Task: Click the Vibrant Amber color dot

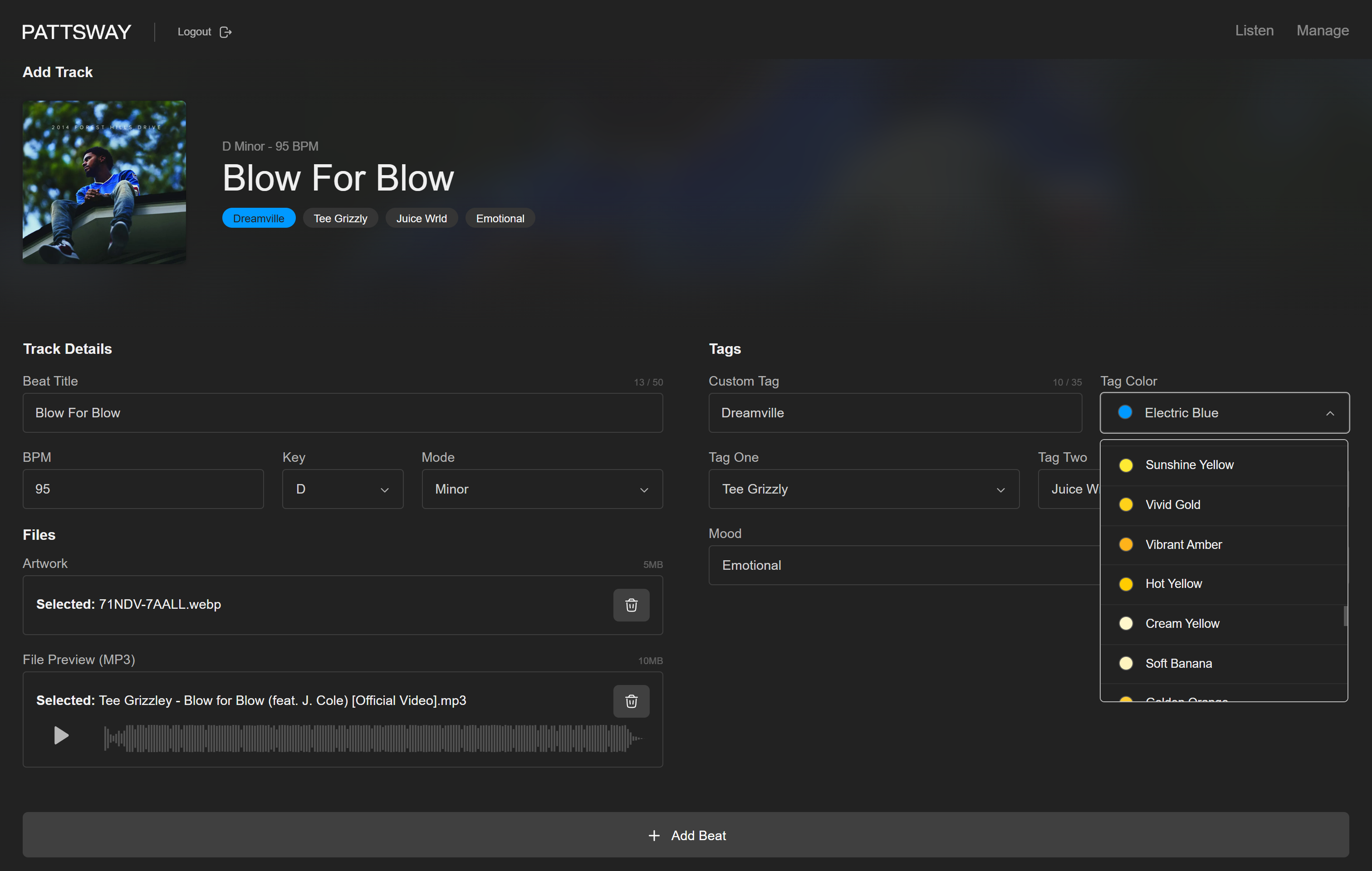Action: click(x=1127, y=544)
